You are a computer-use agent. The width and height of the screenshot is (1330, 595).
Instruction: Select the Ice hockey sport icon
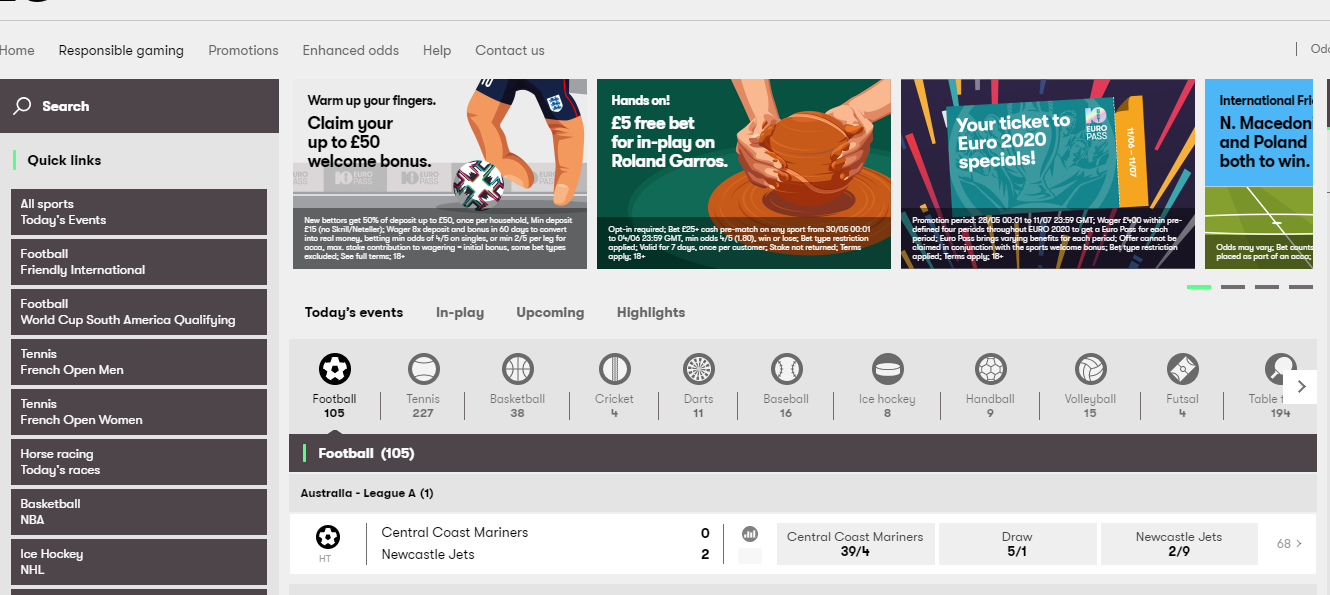pos(887,371)
